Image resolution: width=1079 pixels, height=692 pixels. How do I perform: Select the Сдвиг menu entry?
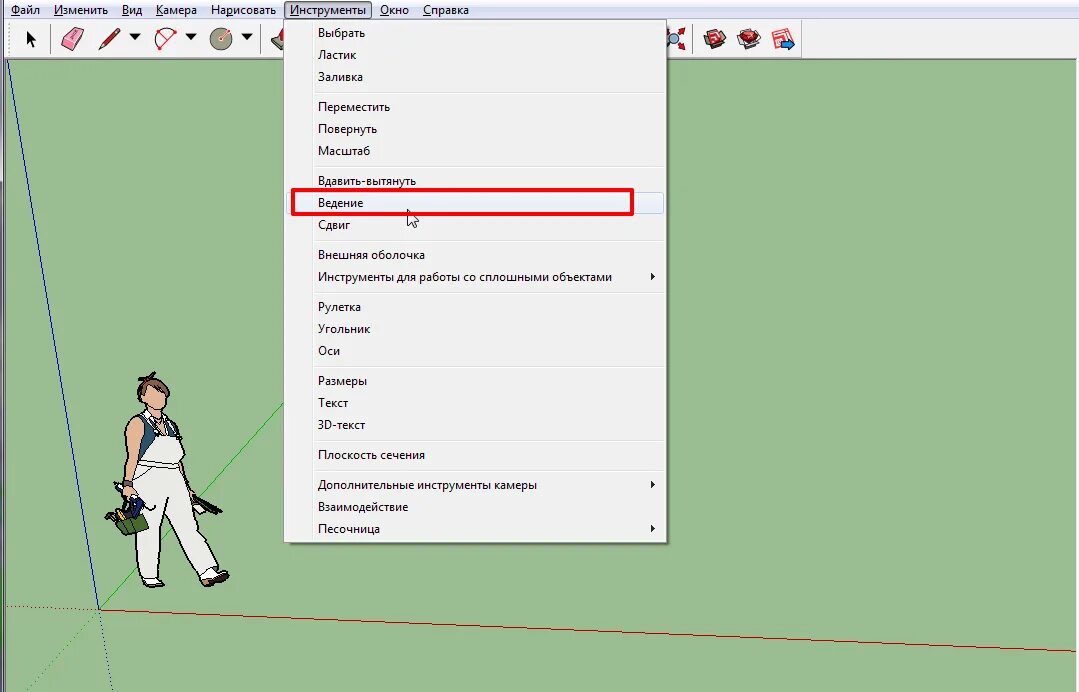coord(475,225)
